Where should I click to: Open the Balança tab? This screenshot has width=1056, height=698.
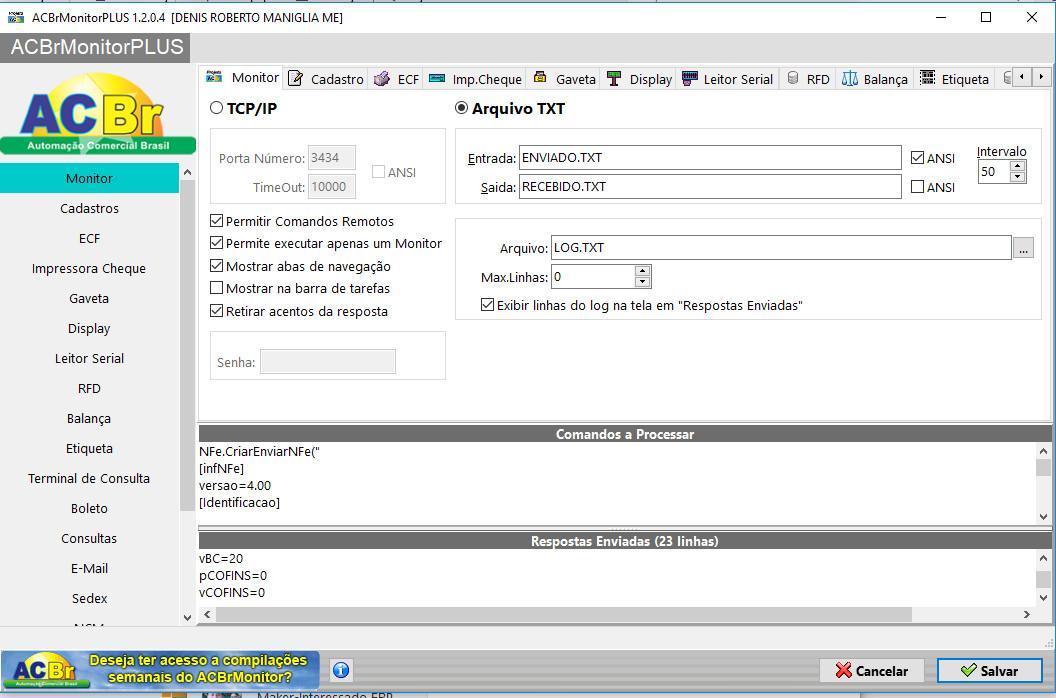[875, 79]
